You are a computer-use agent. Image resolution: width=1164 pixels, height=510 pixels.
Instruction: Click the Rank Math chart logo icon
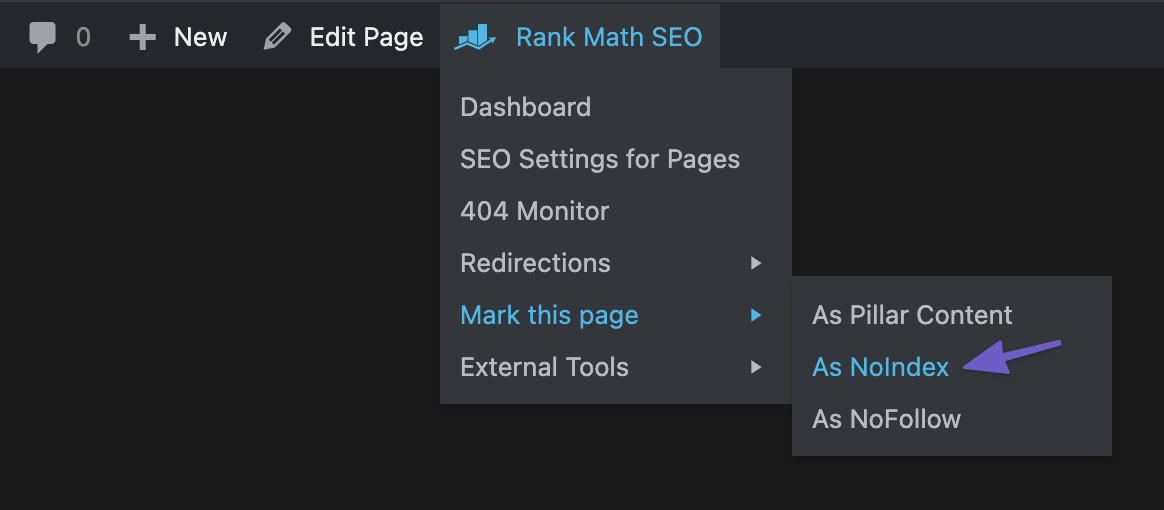(x=475, y=37)
